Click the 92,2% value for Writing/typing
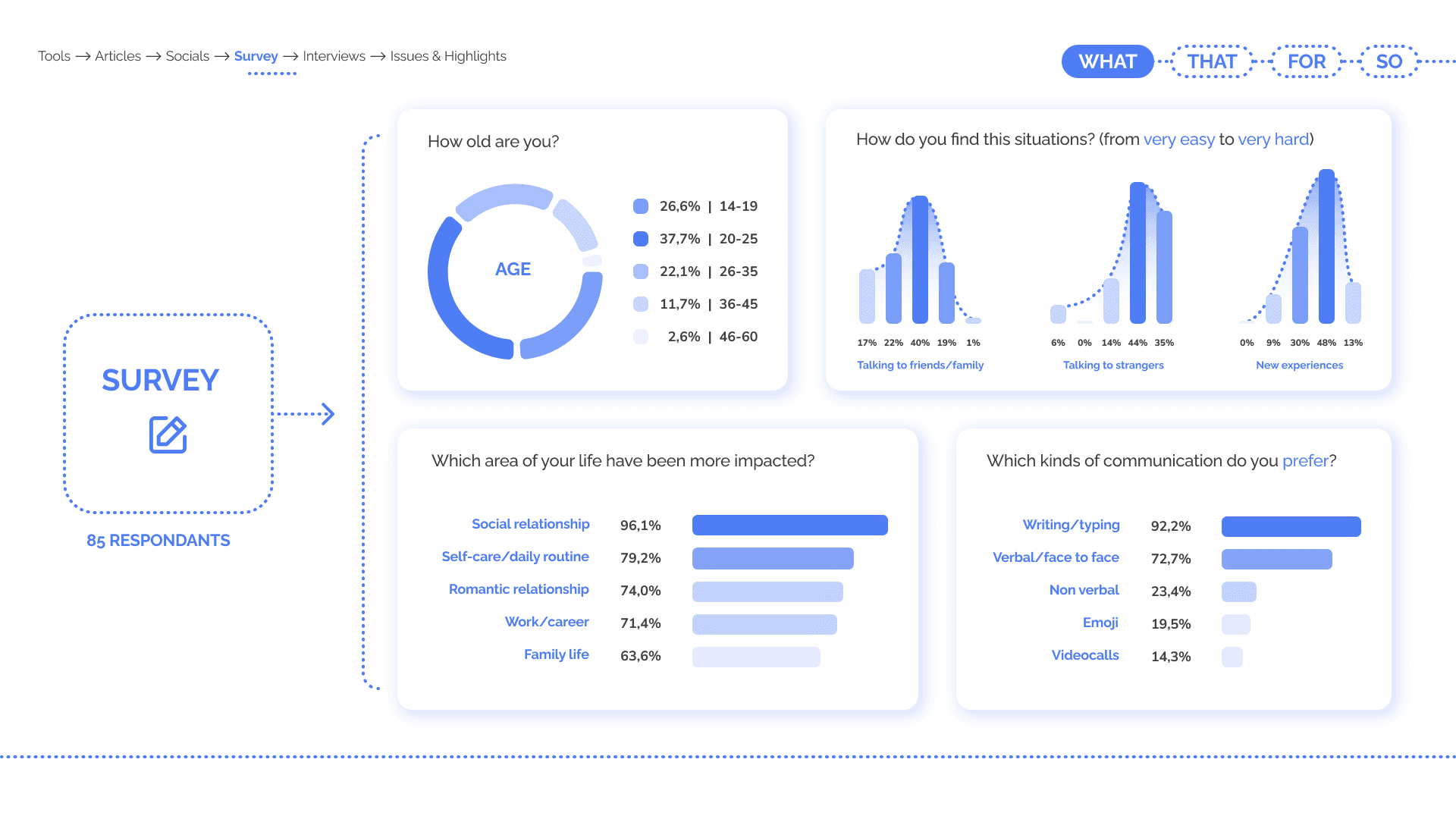Viewport: 1456px width, 819px height. coord(1171,526)
